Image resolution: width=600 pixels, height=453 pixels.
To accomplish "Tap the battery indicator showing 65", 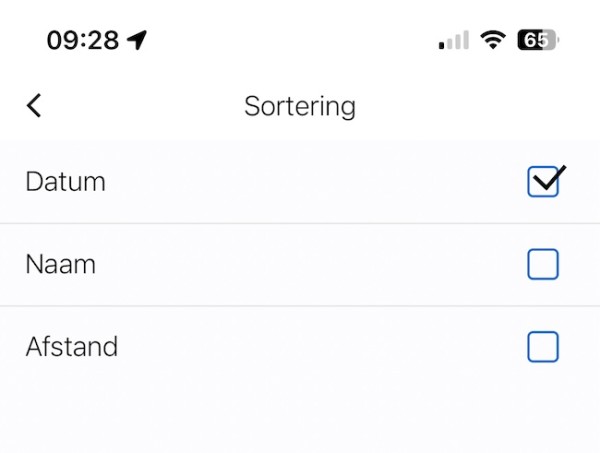I will (x=537, y=40).
